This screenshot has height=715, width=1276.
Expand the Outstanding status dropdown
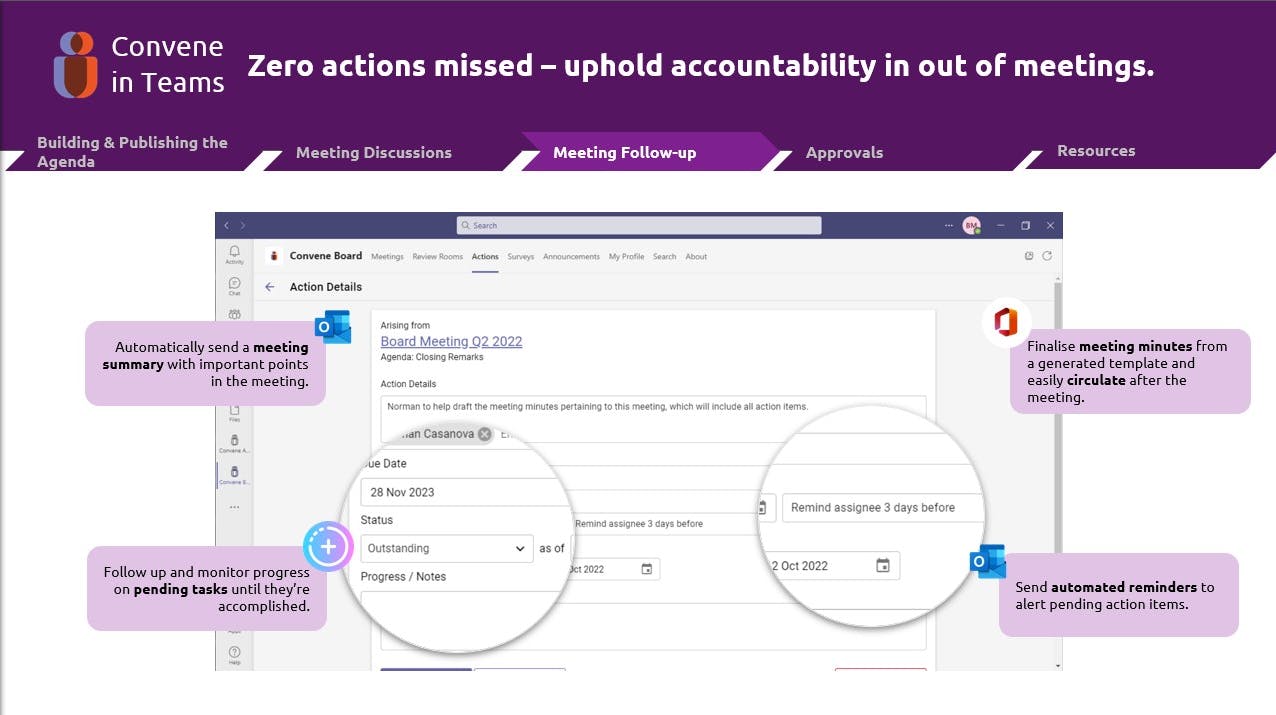[x=519, y=548]
